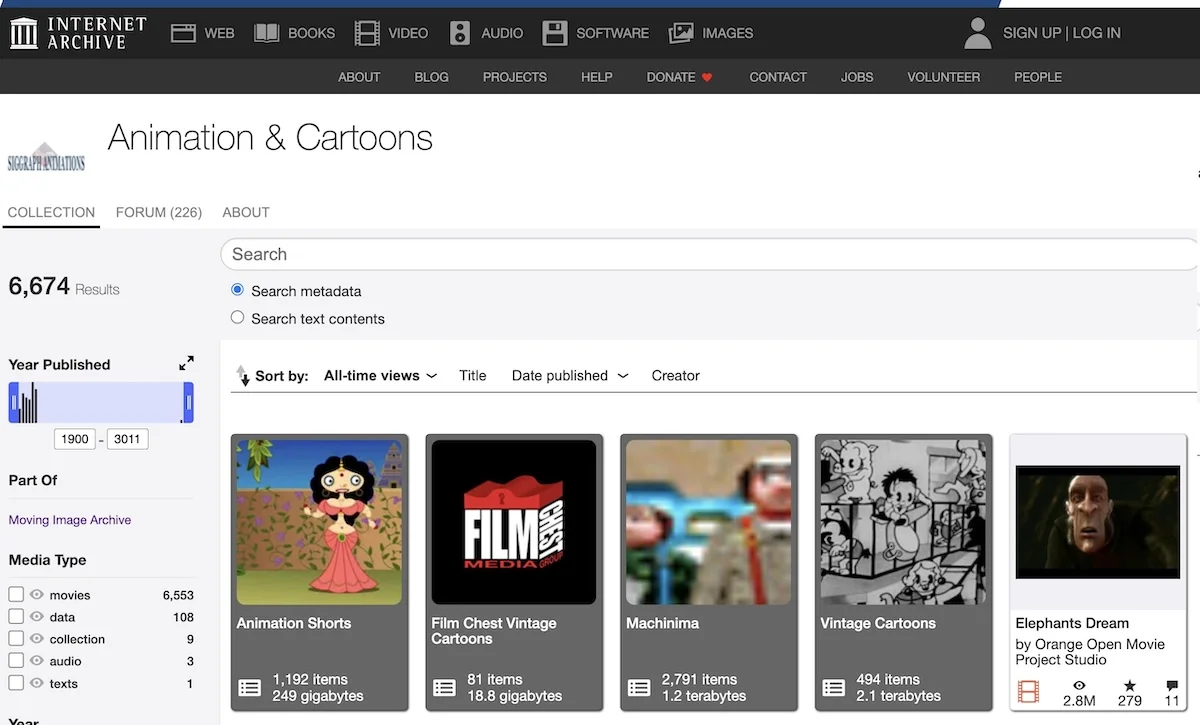The height and width of the screenshot is (725, 1200).
Task: Open People in the navigation menu
Action: [x=1038, y=77]
